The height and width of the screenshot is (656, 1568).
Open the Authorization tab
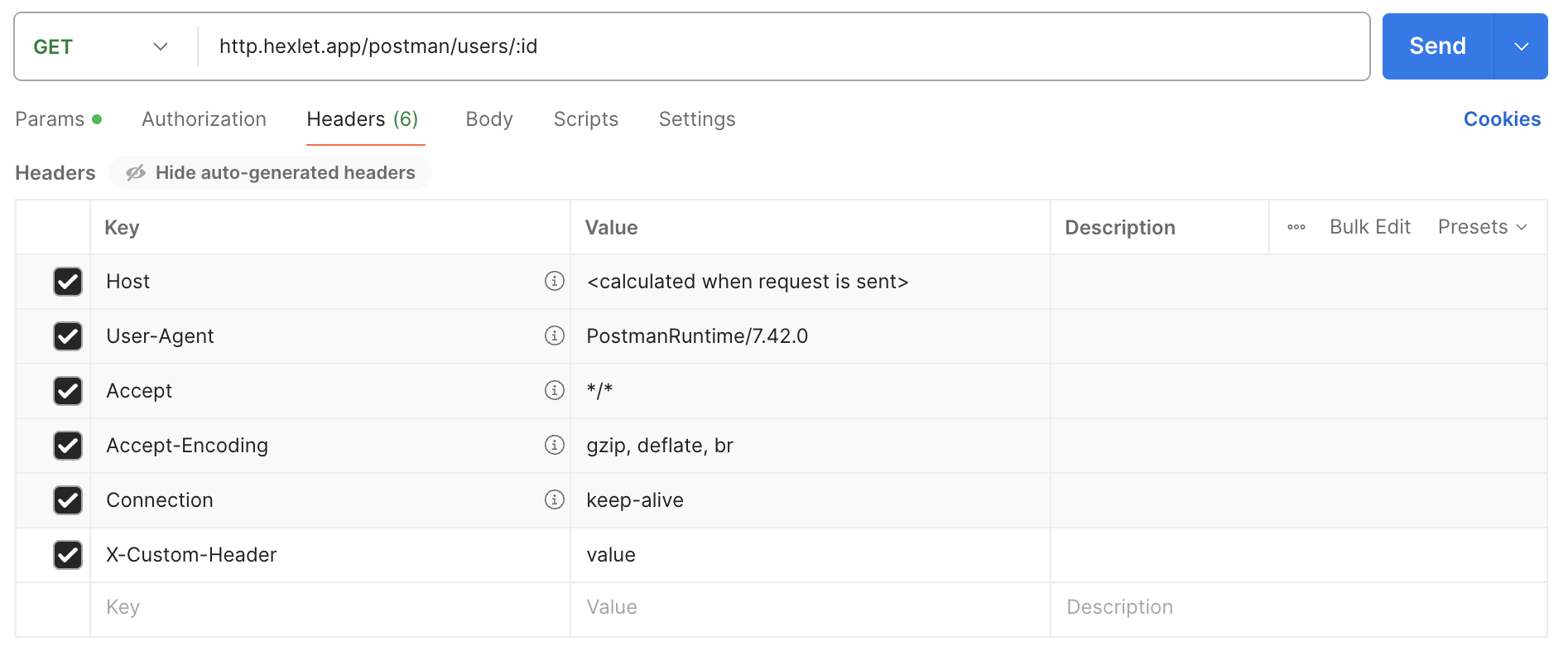(204, 120)
